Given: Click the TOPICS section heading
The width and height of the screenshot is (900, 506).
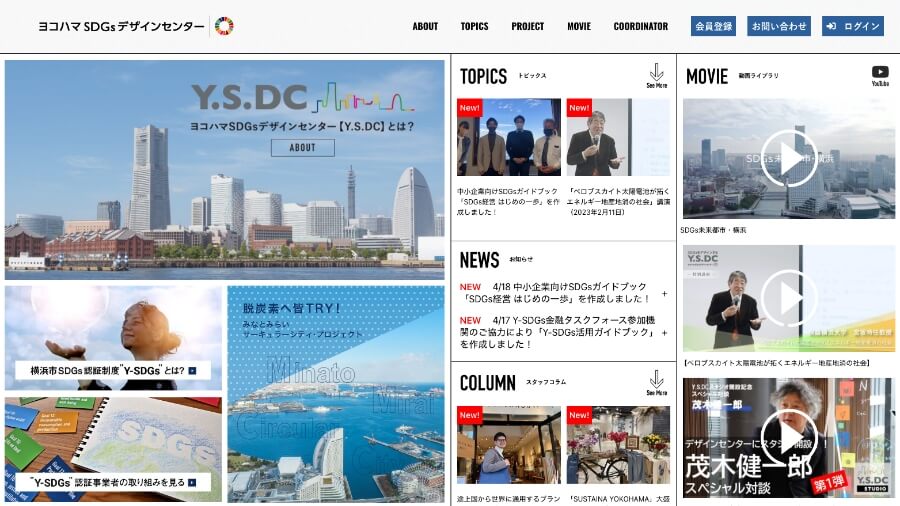Looking at the screenshot, I should tap(483, 76).
